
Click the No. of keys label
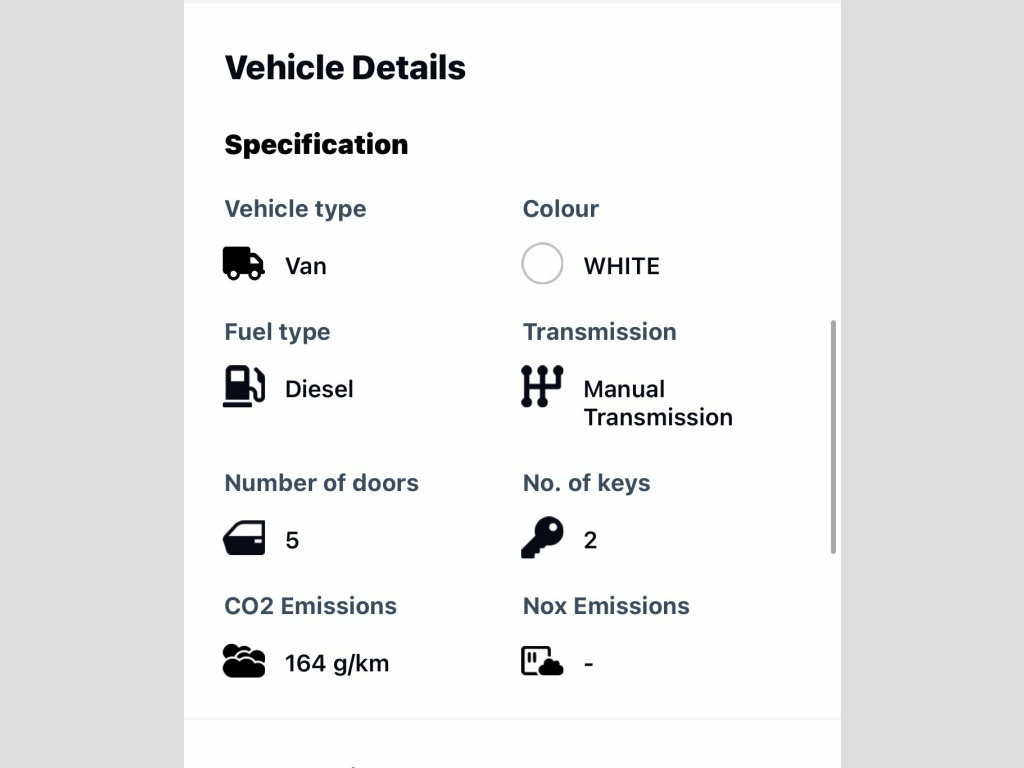tap(586, 483)
